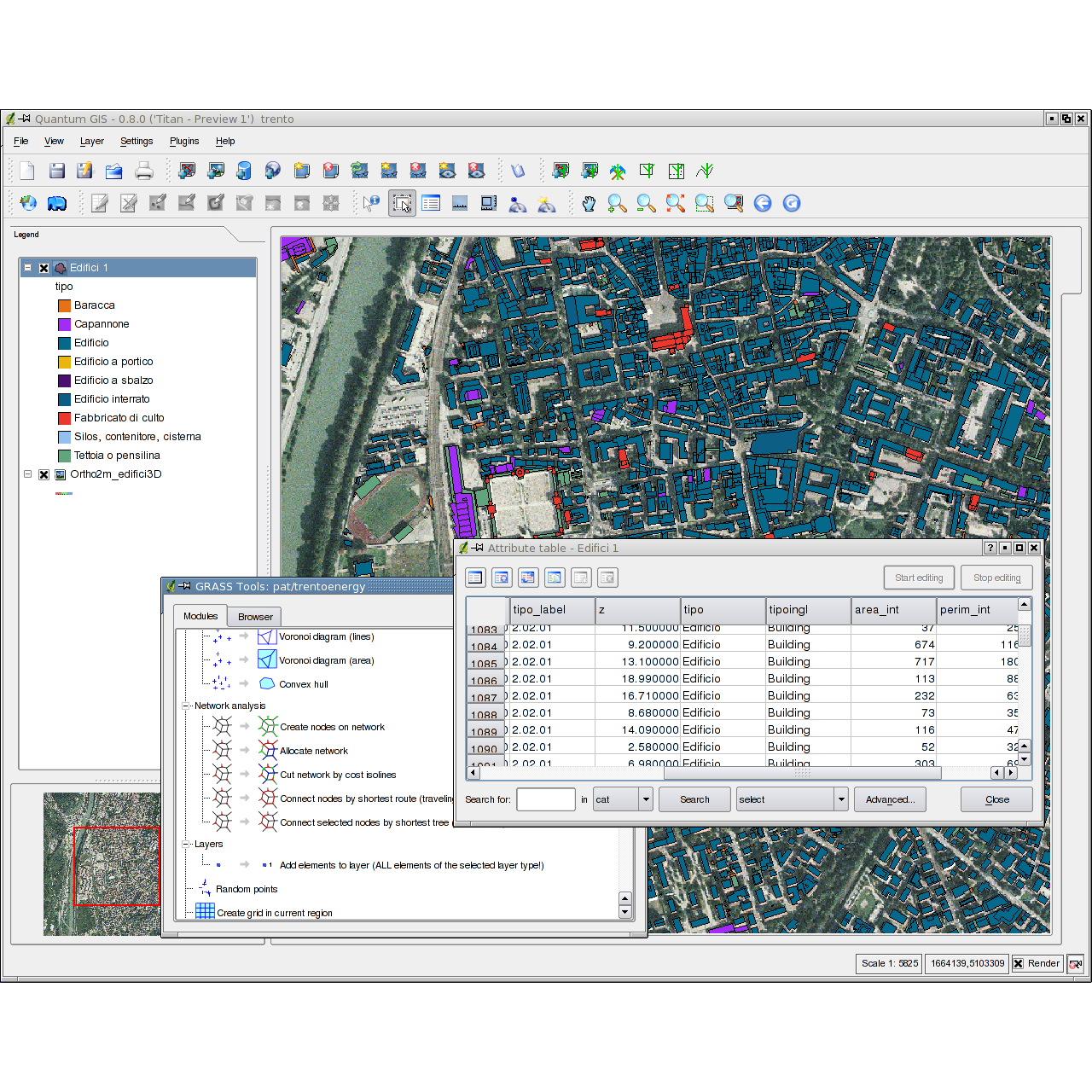
Task: Open the 'in' field dropdown next to Search
Action: (x=646, y=799)
